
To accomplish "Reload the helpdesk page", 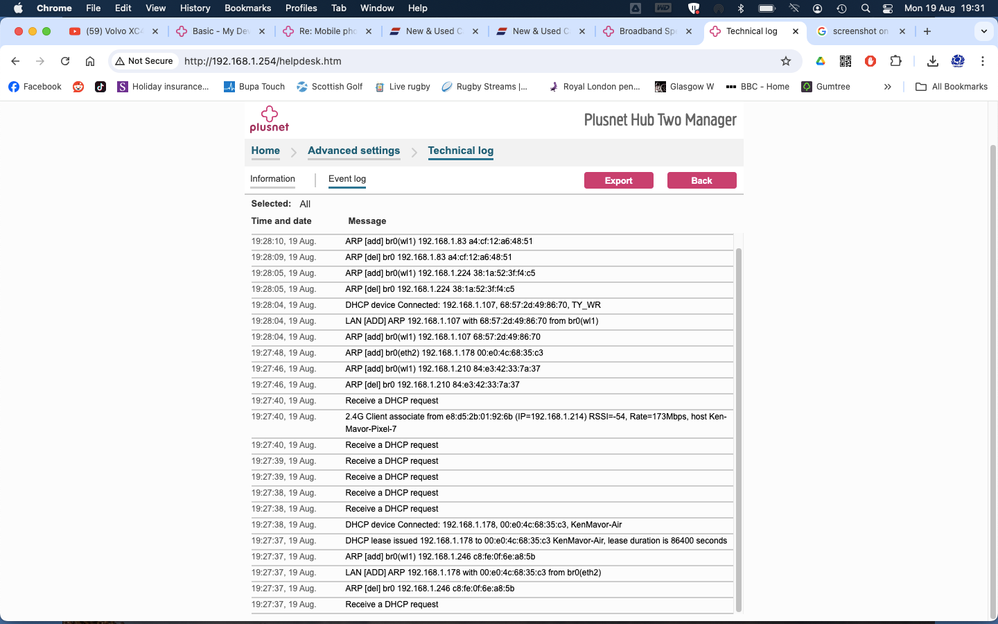I will tap(65, 61).
